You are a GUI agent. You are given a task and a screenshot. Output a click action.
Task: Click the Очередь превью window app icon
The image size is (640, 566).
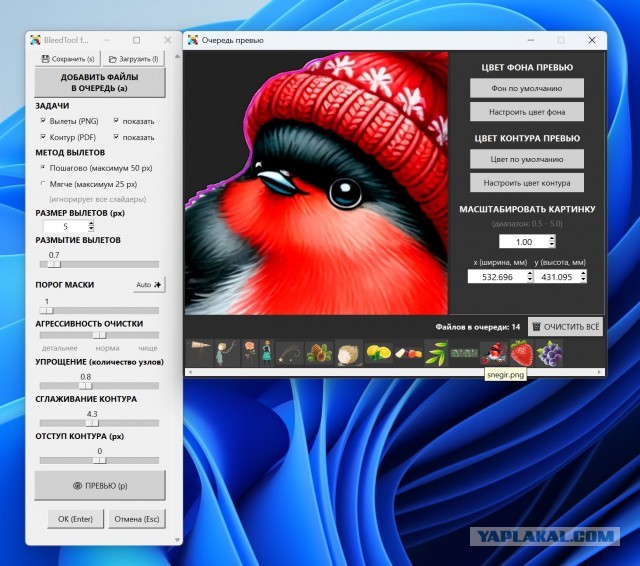point(193,40)
